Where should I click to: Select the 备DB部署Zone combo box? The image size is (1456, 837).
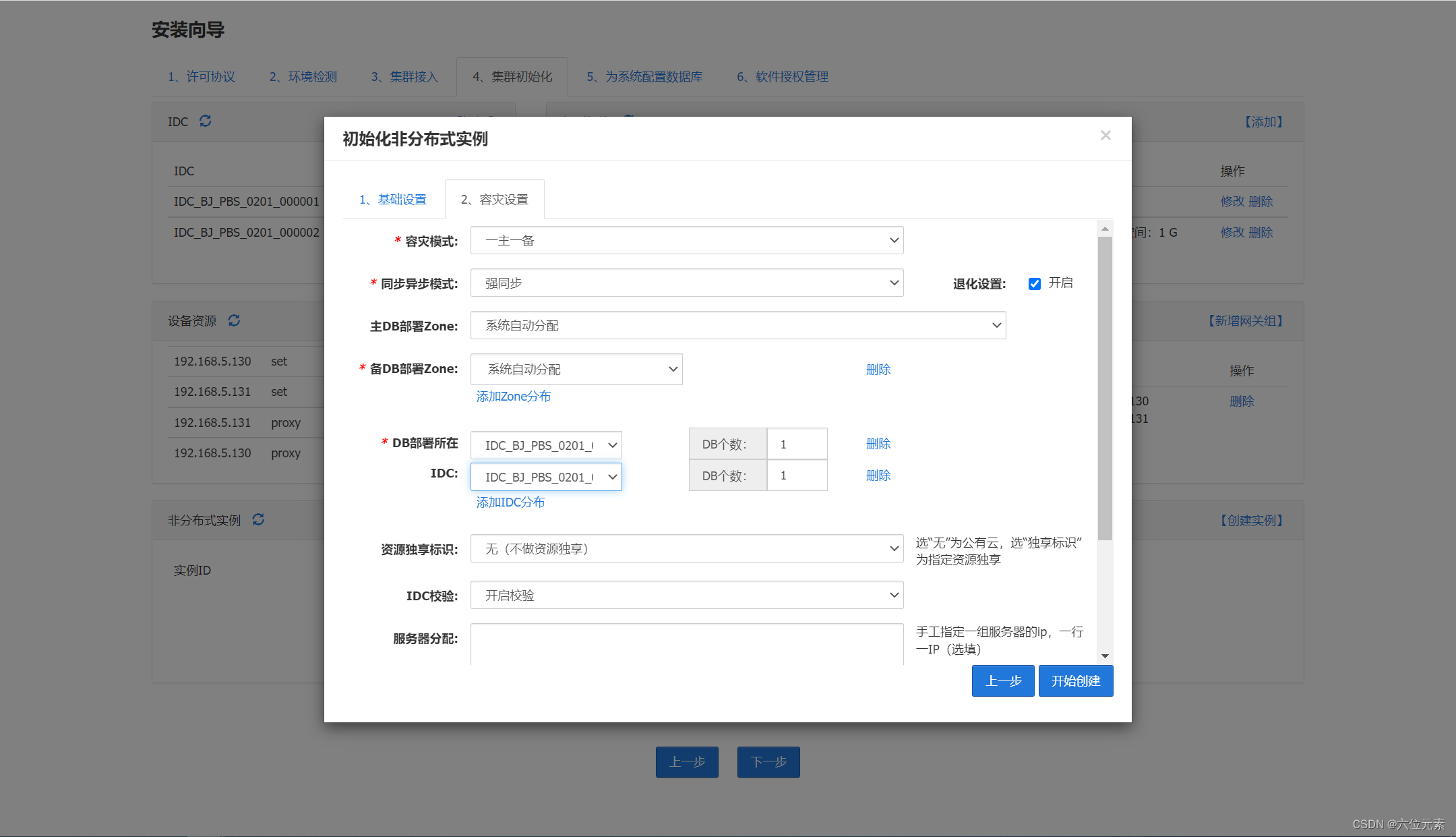pyautogui.click(x=576, y=369)
